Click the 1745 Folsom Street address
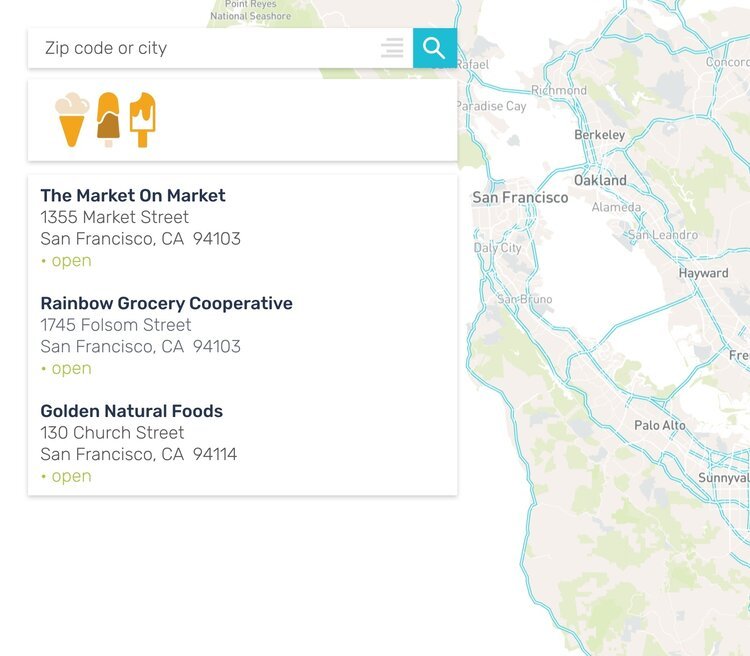The height and width of the screenshot is (656, 750). point(115,325)
